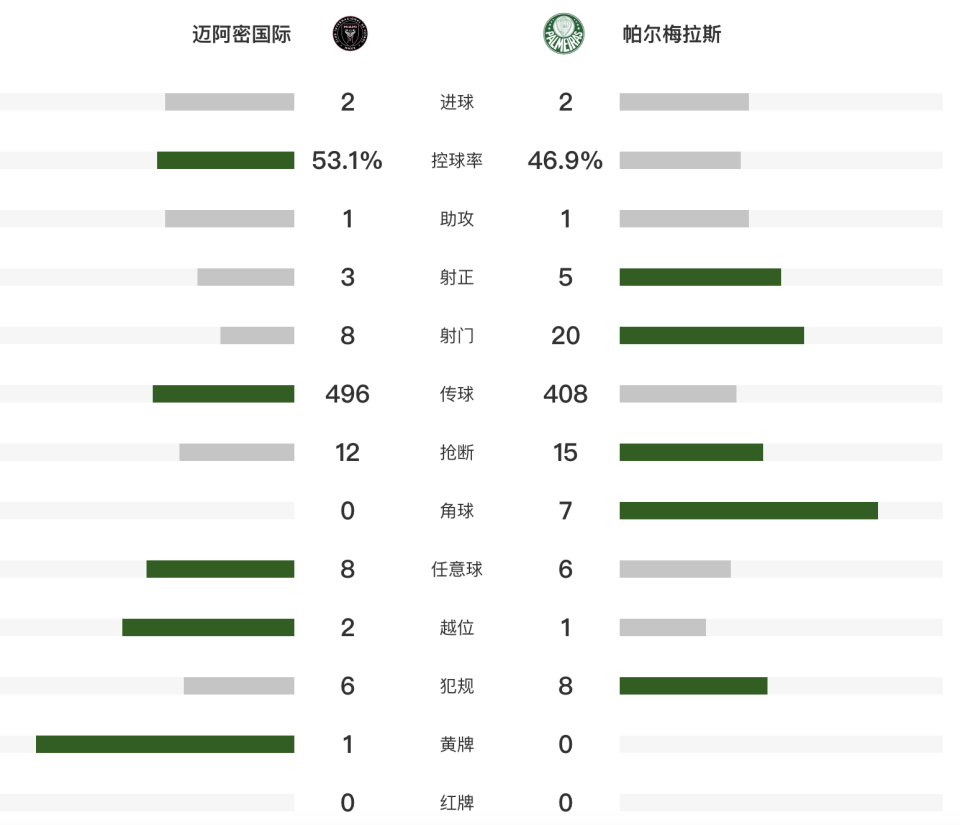The image size is (960, 825).
Task: Click Palmeiras' green 7 corners bar
Action: [x=748, y=510]
